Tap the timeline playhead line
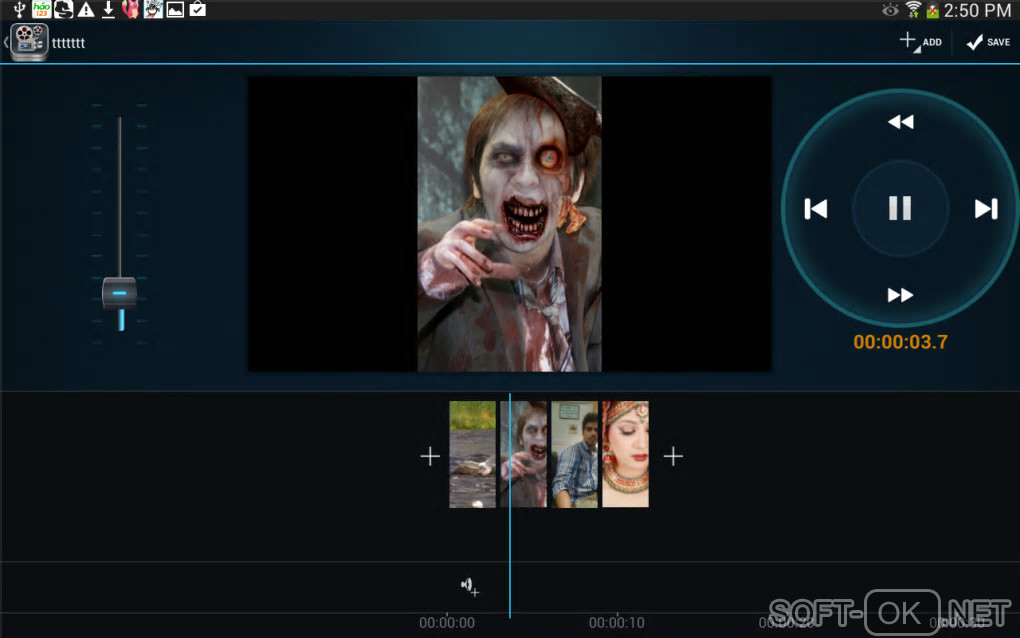The height and width of the screenshot is (638, 1020). [x=510, y=505]
